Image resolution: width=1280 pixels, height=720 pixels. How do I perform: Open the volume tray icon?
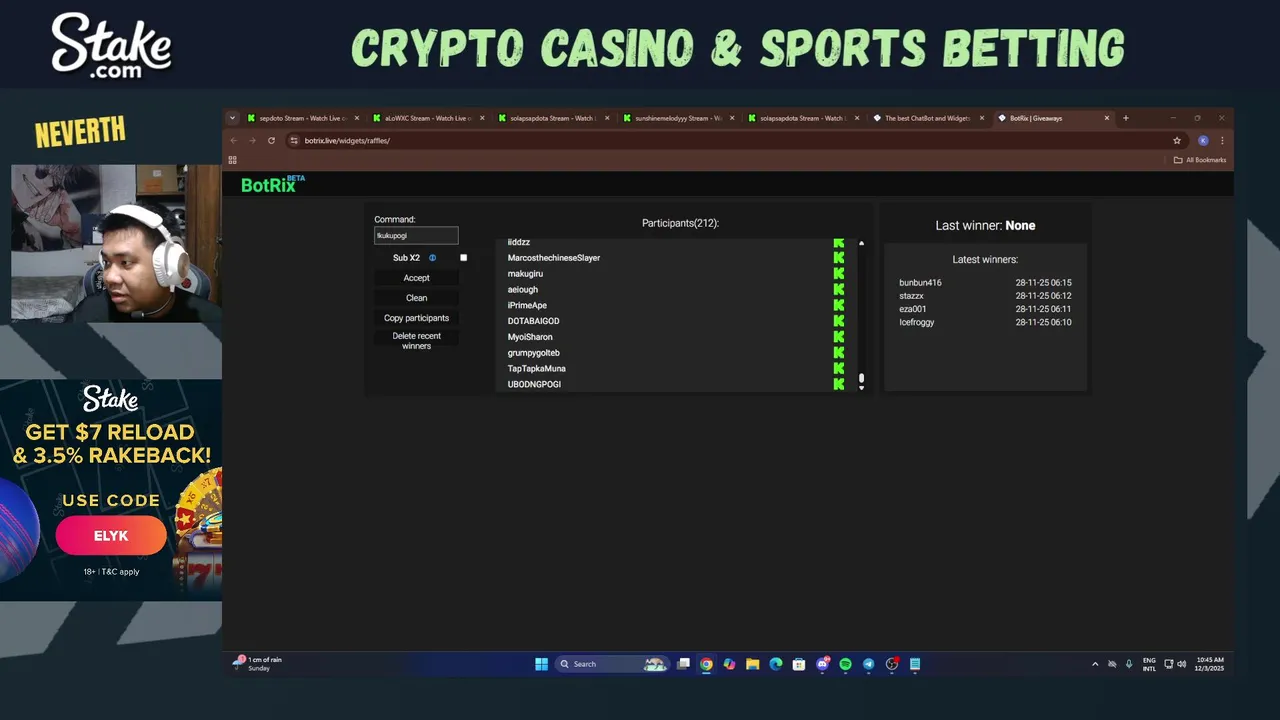coord(1181,664)
